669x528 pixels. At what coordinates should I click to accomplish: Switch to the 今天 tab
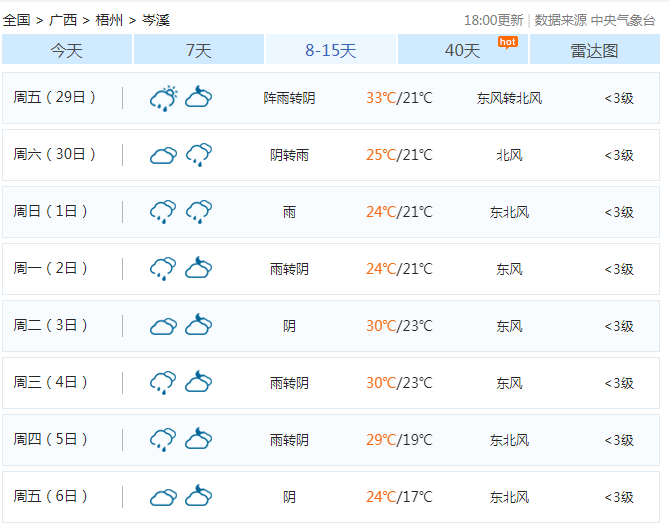[x=67, y=50]
